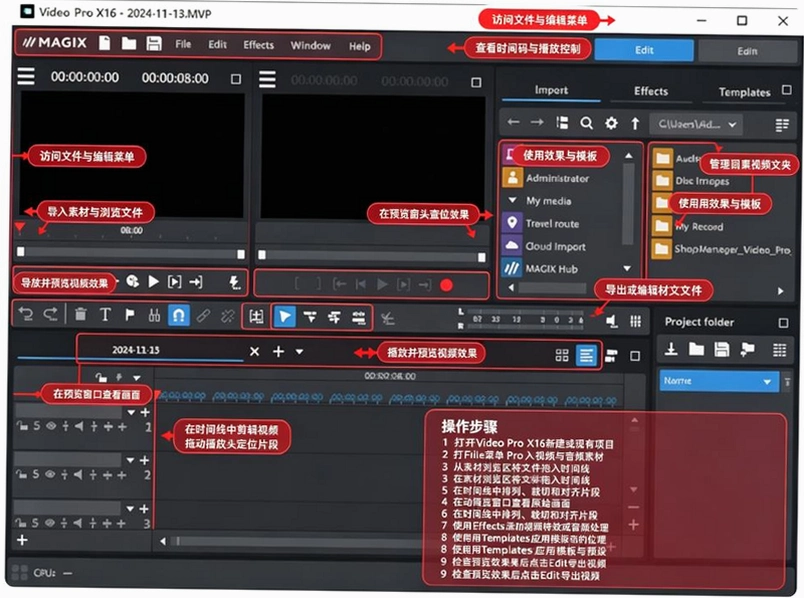The width and height of the screenshot is (804, 598).
Task: Open the Window menu
Action: pos(311,46)
